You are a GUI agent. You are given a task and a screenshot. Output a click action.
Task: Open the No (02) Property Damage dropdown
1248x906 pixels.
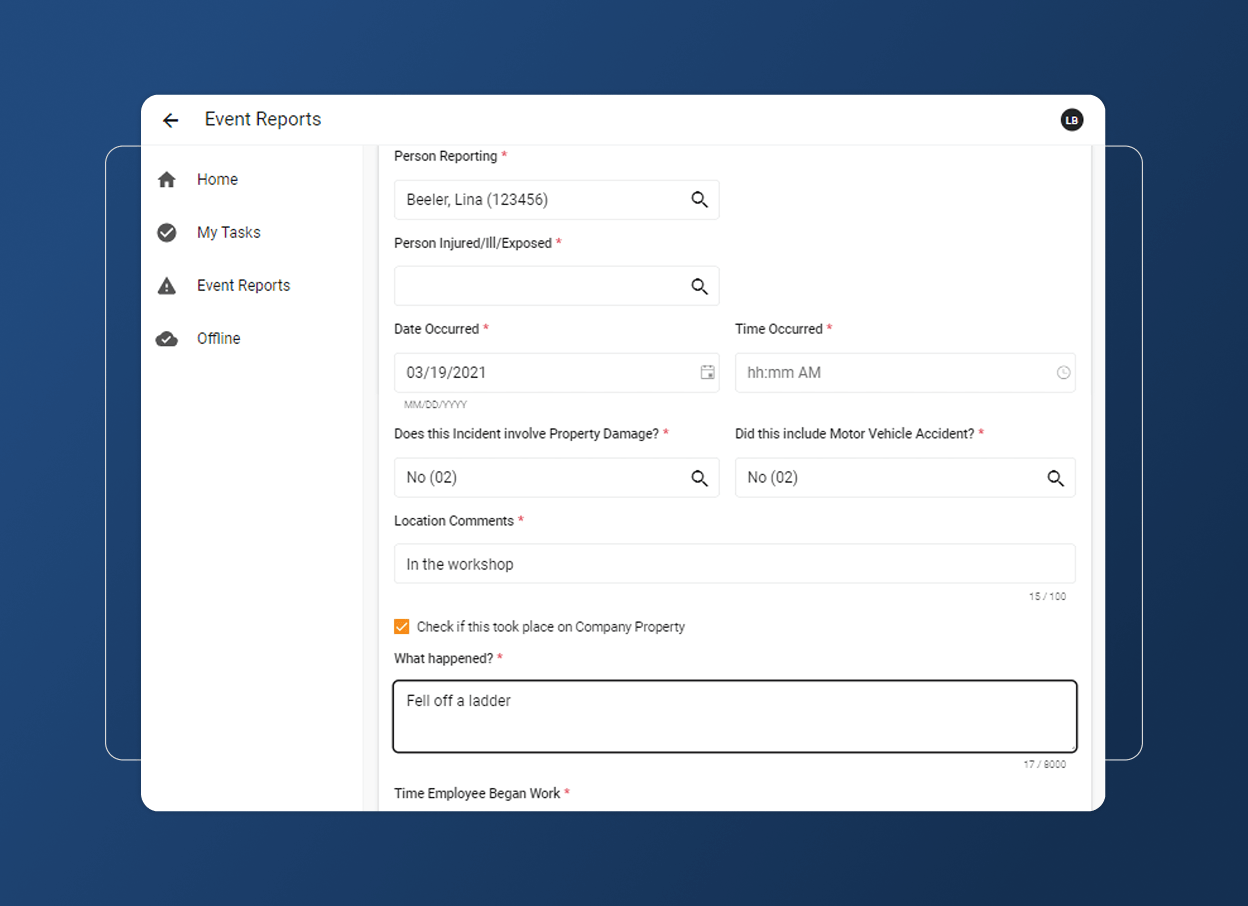pyautogui.click(x=557, y=477)
